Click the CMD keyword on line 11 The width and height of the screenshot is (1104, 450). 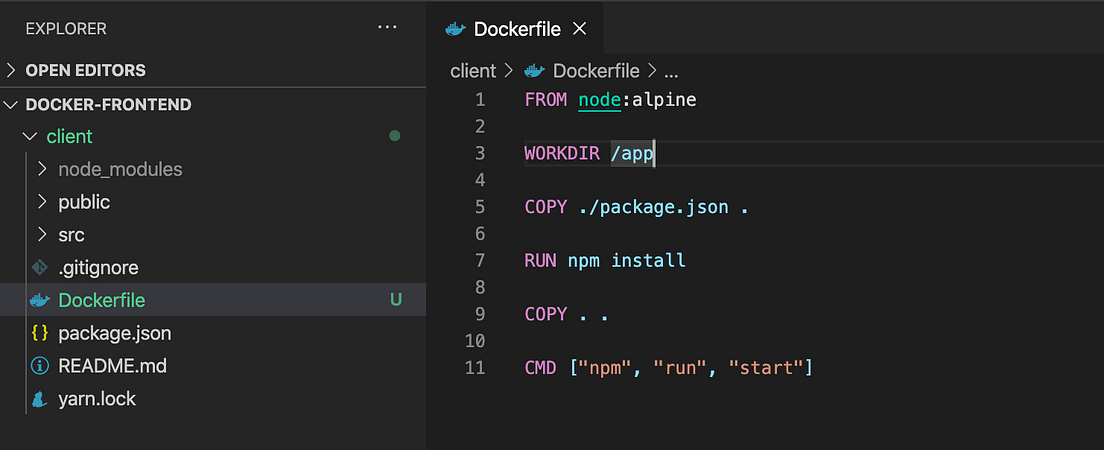point(540,368)
